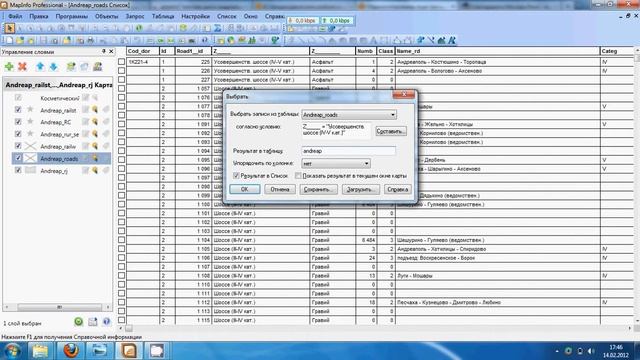Click the condition expression text box
The width and height of the screenshot is (640, 360).
[336, 131]
